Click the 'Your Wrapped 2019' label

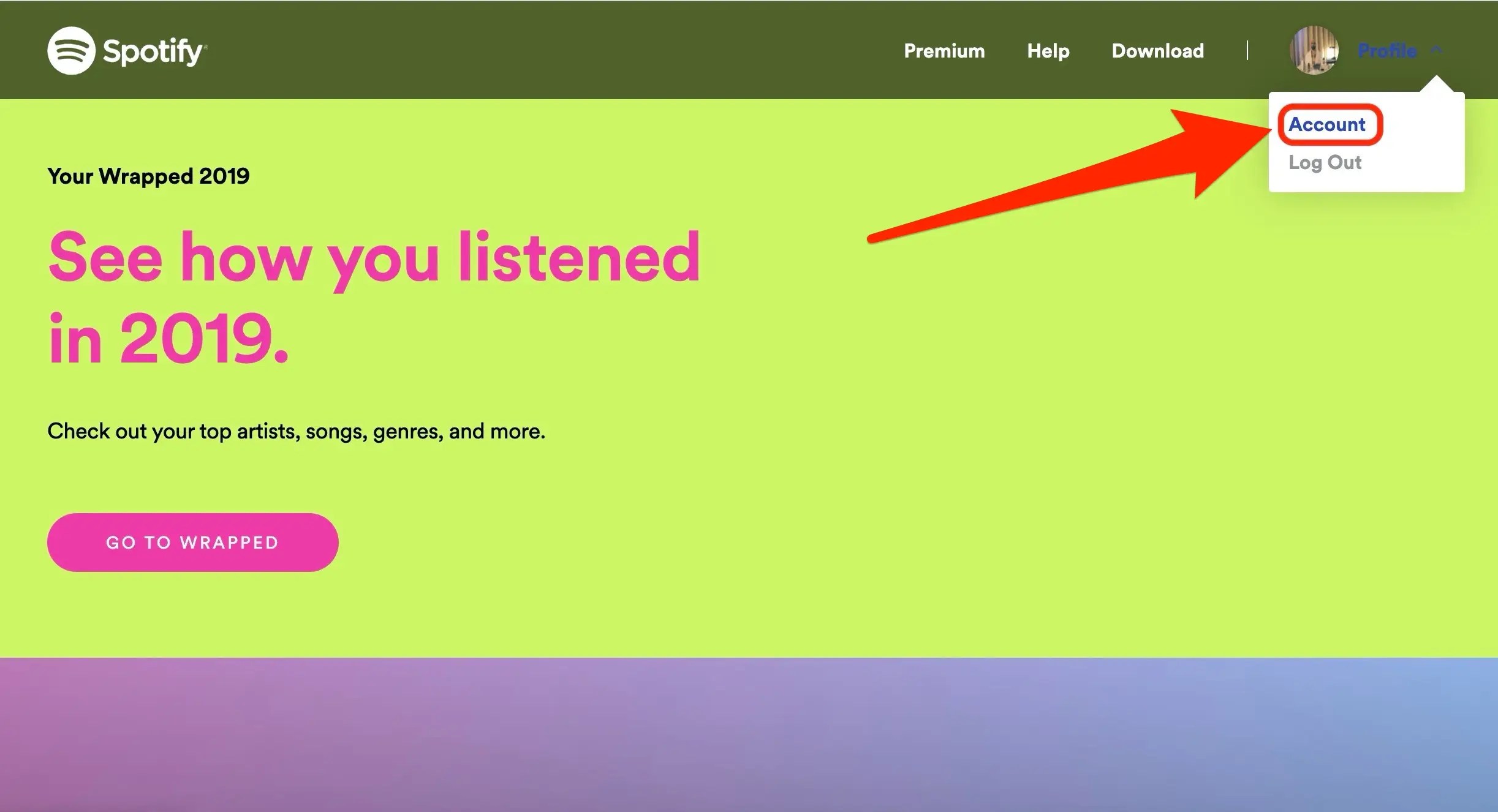click(x=148, y=176)
